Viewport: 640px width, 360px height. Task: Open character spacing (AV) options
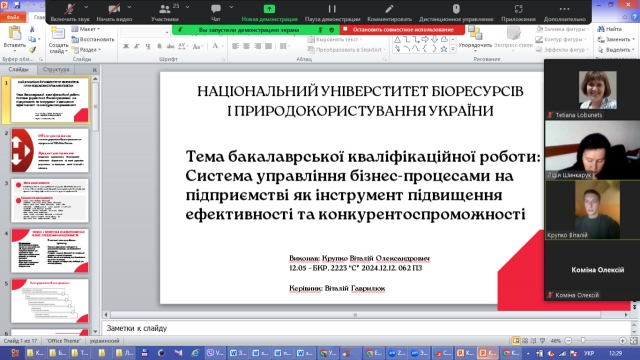point(182,47)
